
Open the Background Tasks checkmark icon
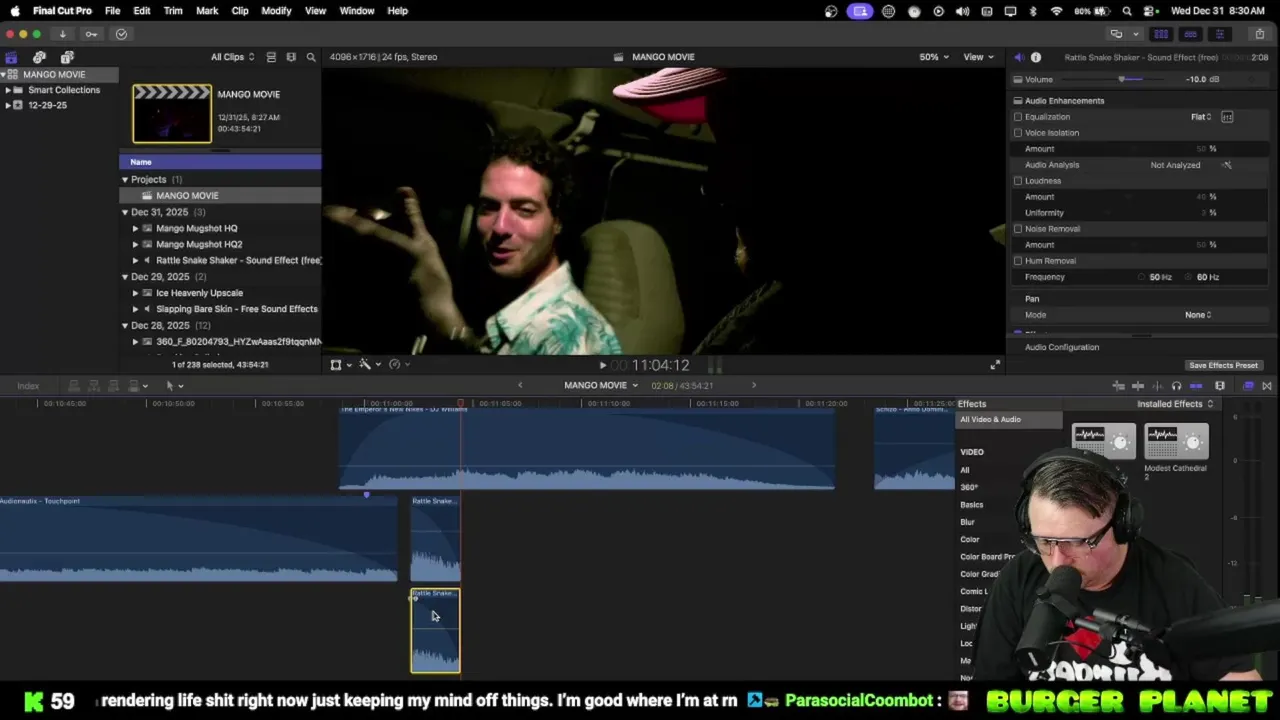(x=121, y=34)
